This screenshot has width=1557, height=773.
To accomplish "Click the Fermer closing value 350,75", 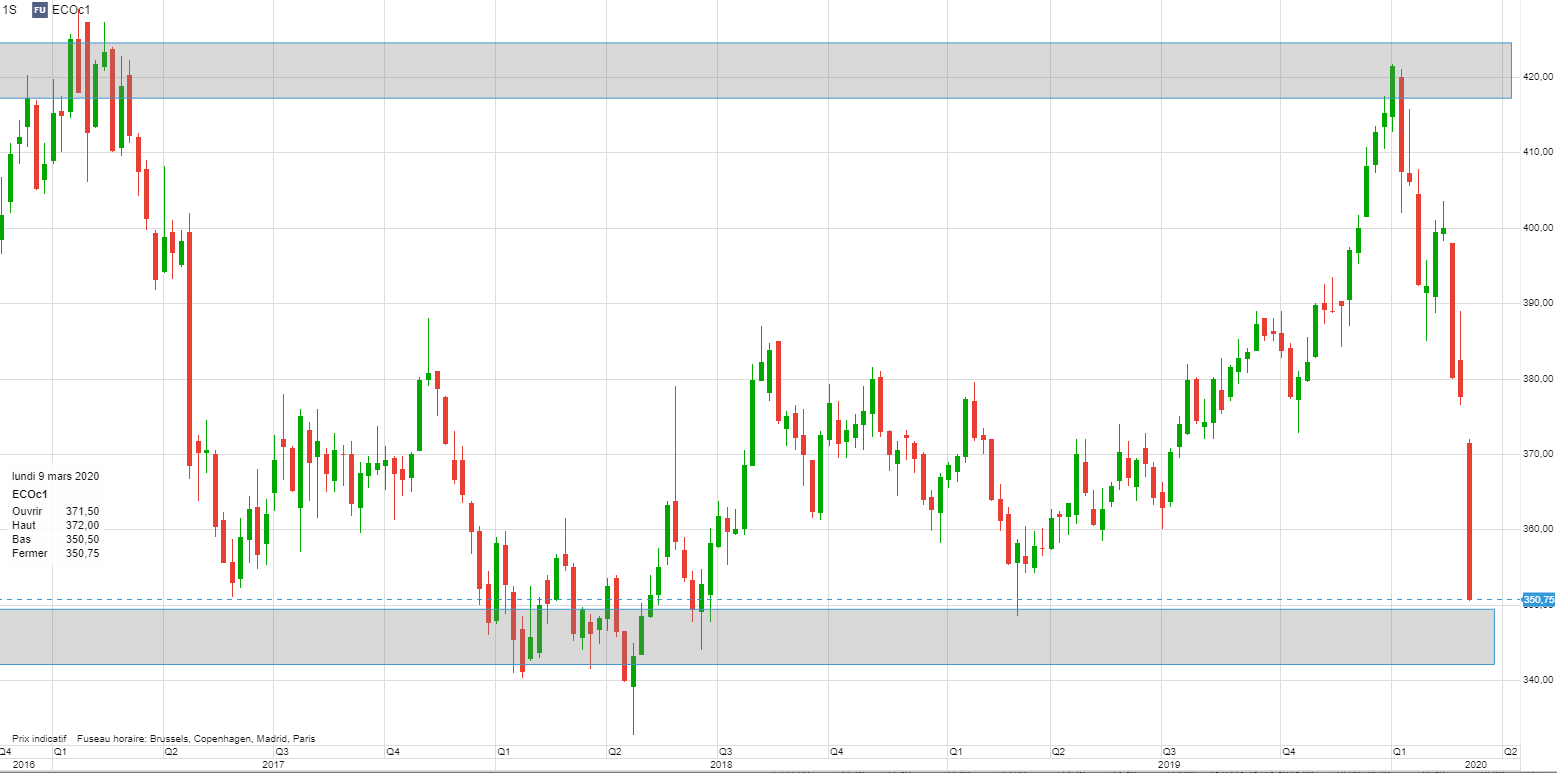I will click(82, 553).
